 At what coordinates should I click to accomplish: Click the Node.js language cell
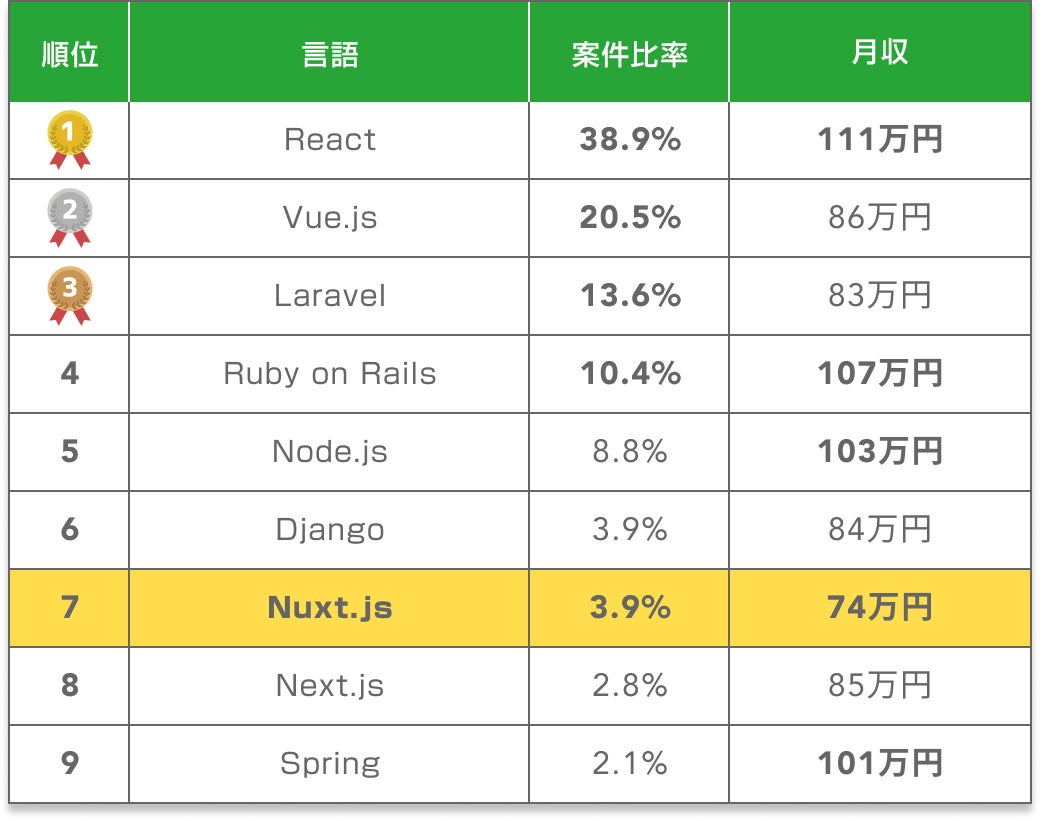[330, 452]
